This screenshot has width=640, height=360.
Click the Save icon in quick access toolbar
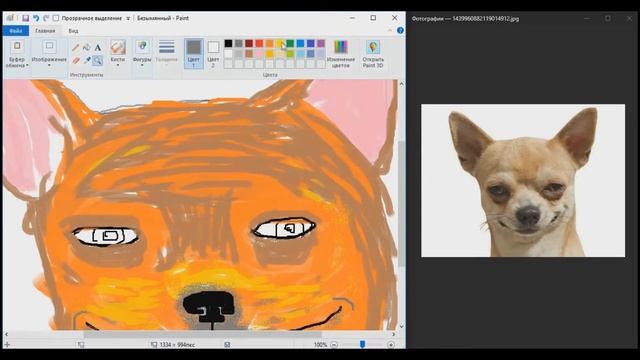click(x=25, y=18)
